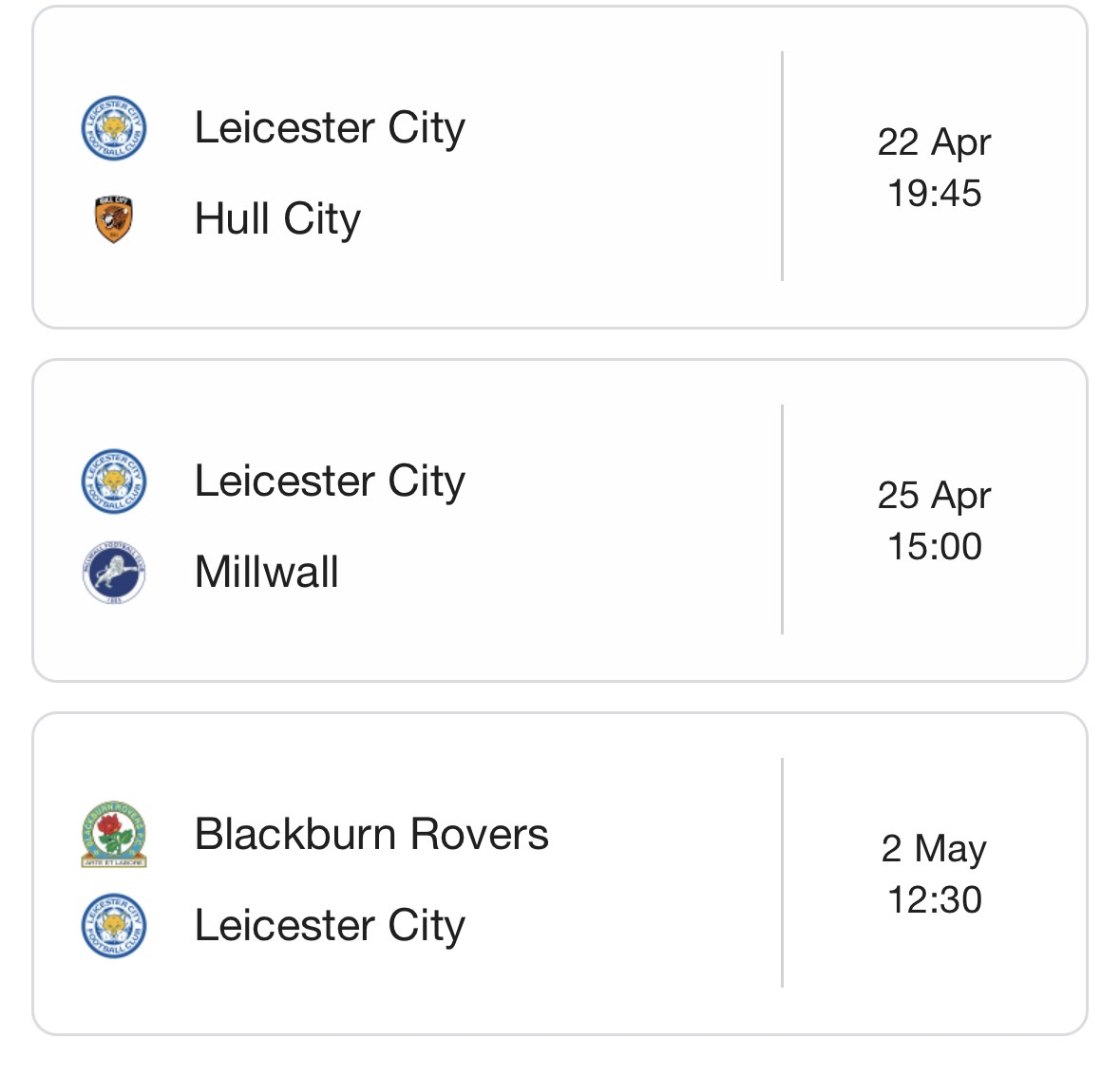1120x1076 pixels.
Task: Click the 19:45 kick-off time
Action: (934, 194)
